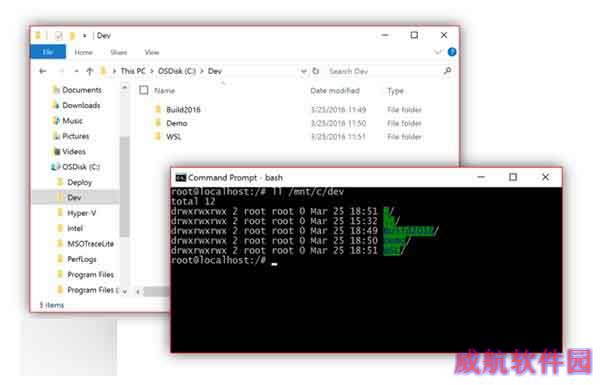Open the recent locations dropdown arrow
600x385 pixels.
point(77,71)
